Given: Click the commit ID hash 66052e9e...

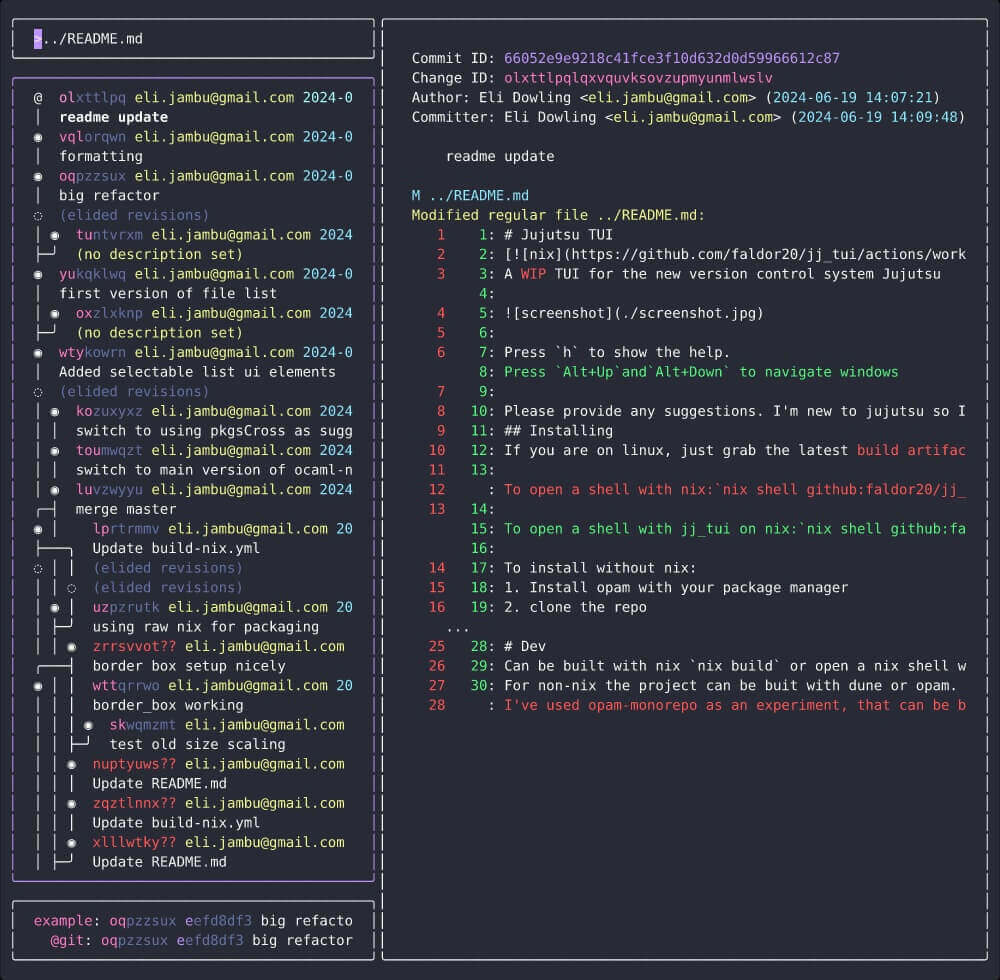Looking at the screenshot, I should tap(672, 58).
